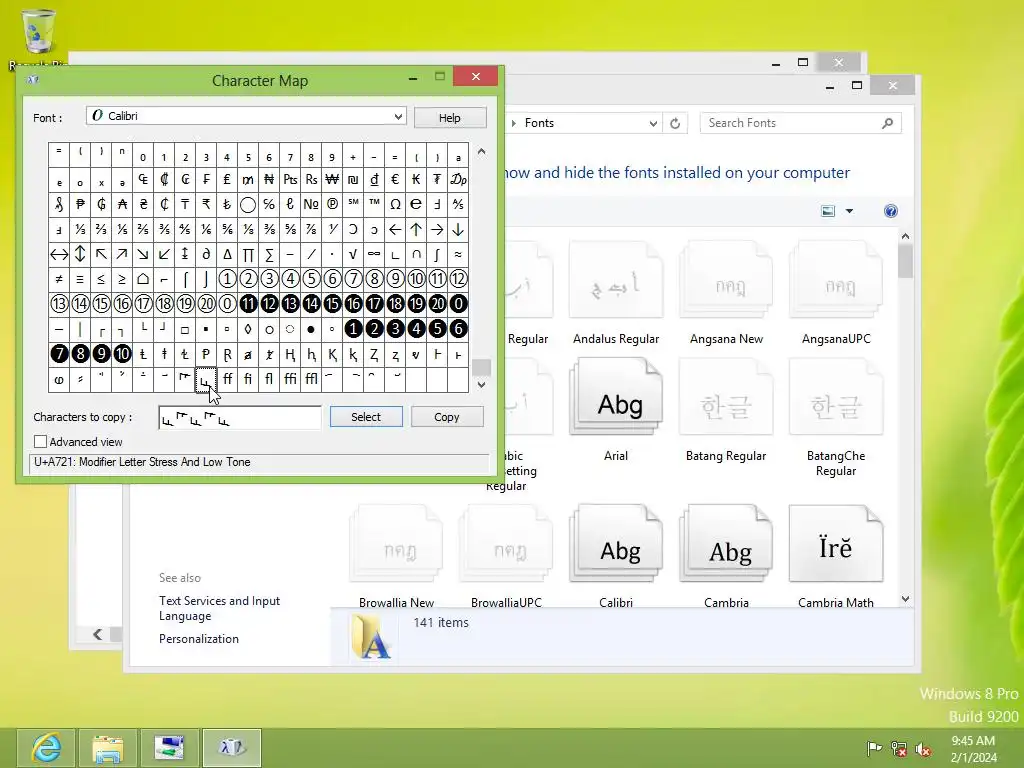The height and width of the screenshot is (768, 1024).
Task: Open Text Services and Input Language link
Action: [x=219, y=608]
